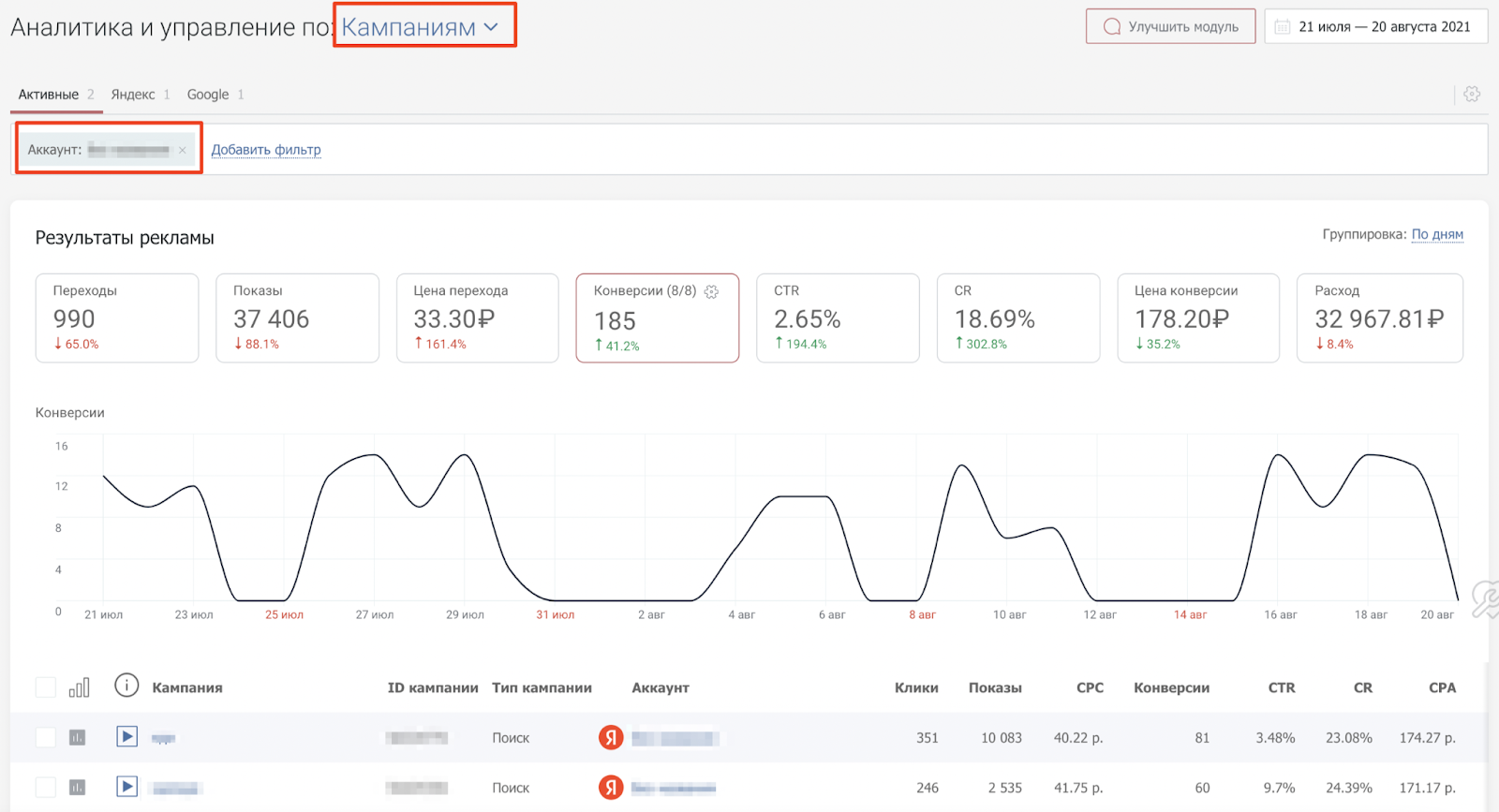The height and width of the screenshot is (812, 1499).
Task: Change grouping via По дням link
Action: (x=1437, y=234)
